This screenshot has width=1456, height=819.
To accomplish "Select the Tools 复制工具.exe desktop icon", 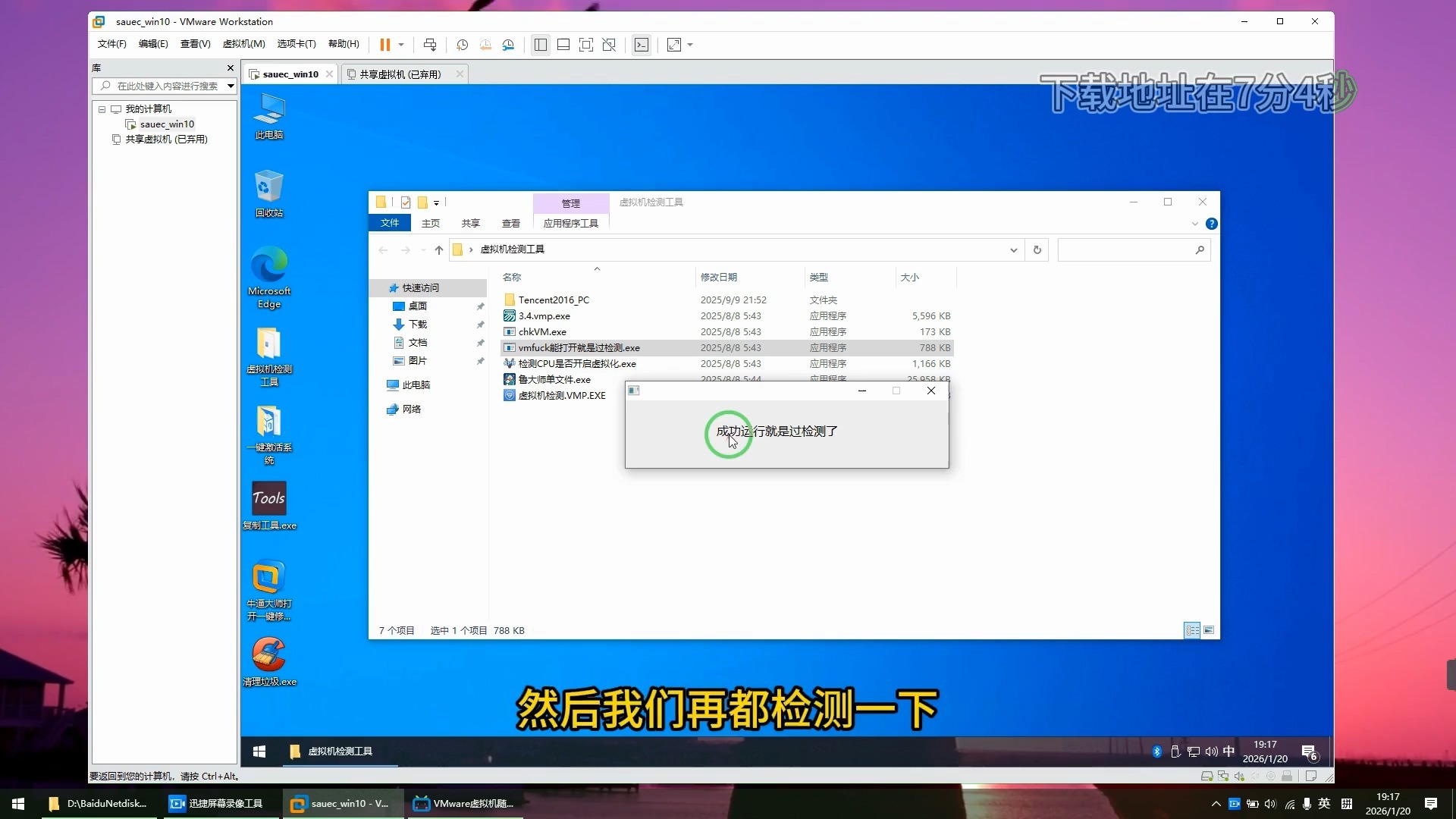I will click(x=269, y=506).
